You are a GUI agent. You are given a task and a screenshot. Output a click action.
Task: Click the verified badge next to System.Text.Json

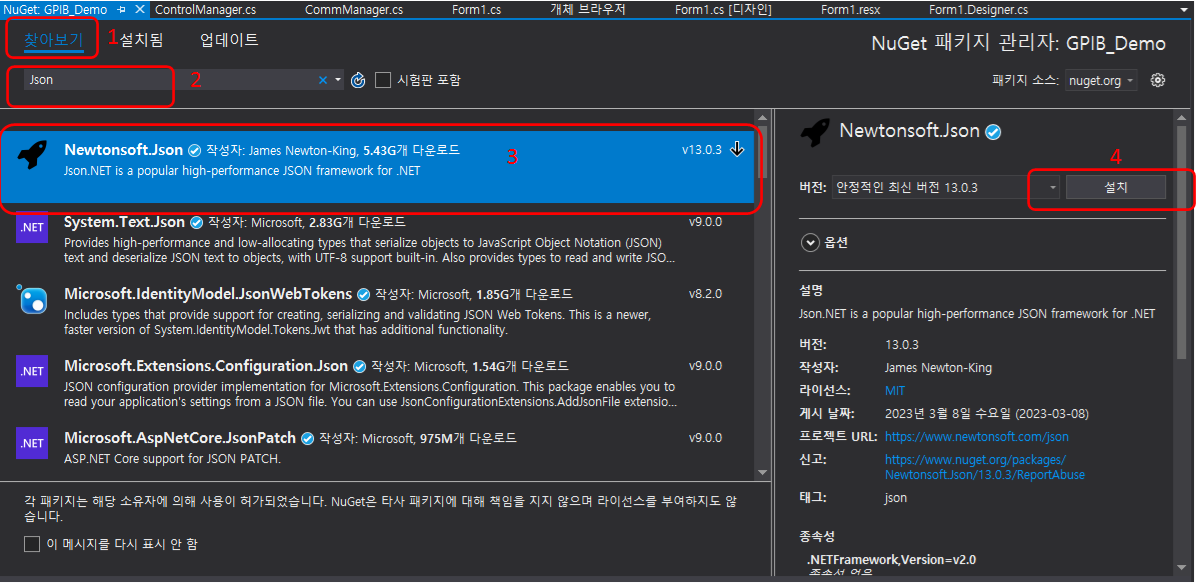pyautogui.click(x=196, y=223)
